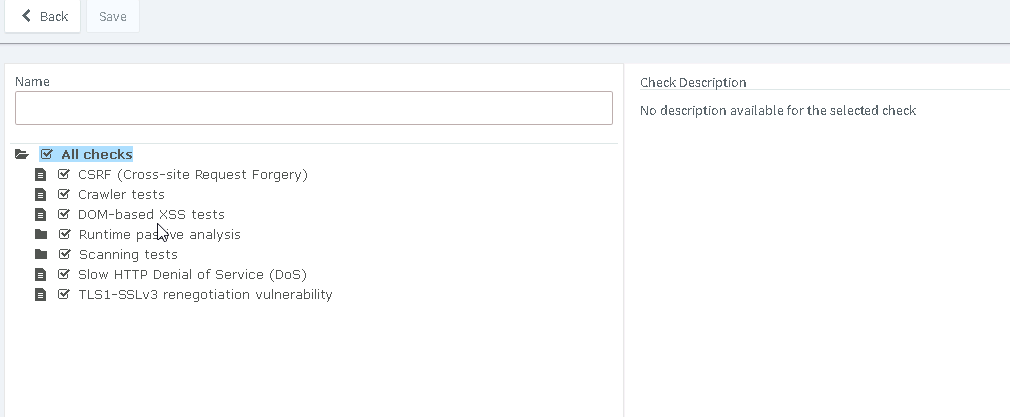This screenshot has width=1010, height=417.
Task: Toggle the DOM-based XSS tests checkbox
Action: (64, 215)
